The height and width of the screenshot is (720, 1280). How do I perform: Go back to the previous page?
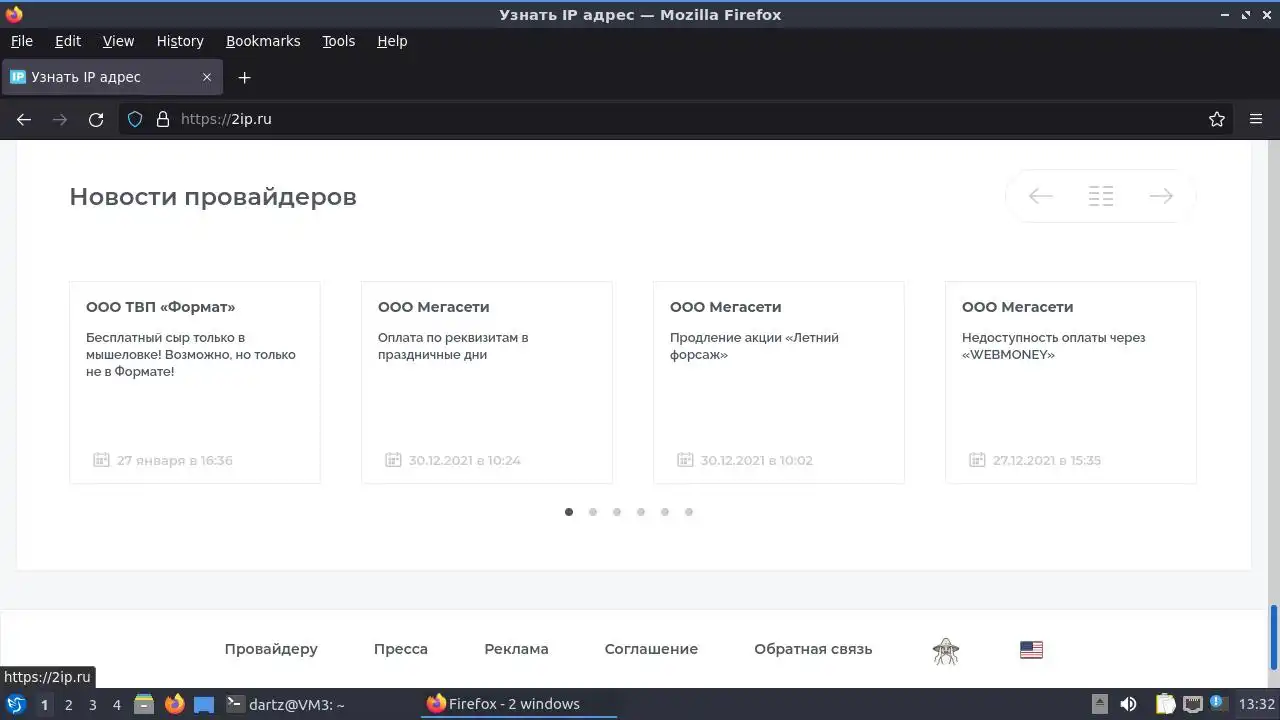(x=24, y=119)
